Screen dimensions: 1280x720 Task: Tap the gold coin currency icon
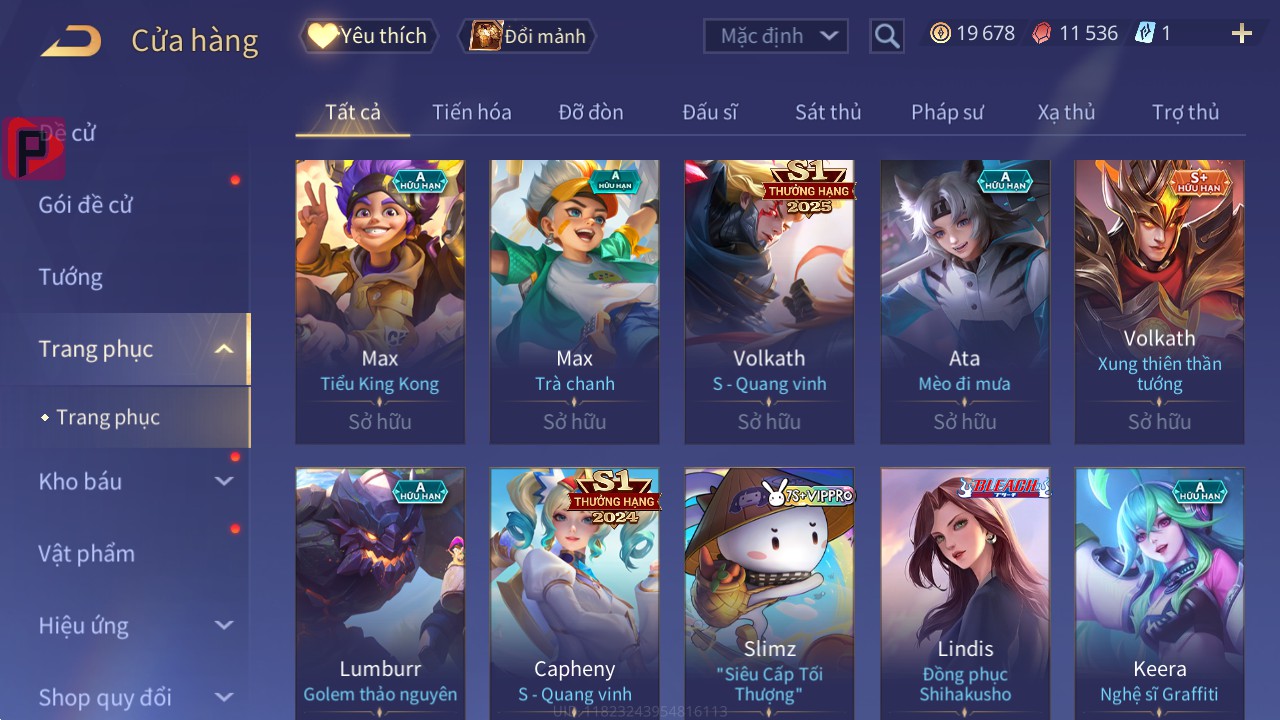pos(940,33)
